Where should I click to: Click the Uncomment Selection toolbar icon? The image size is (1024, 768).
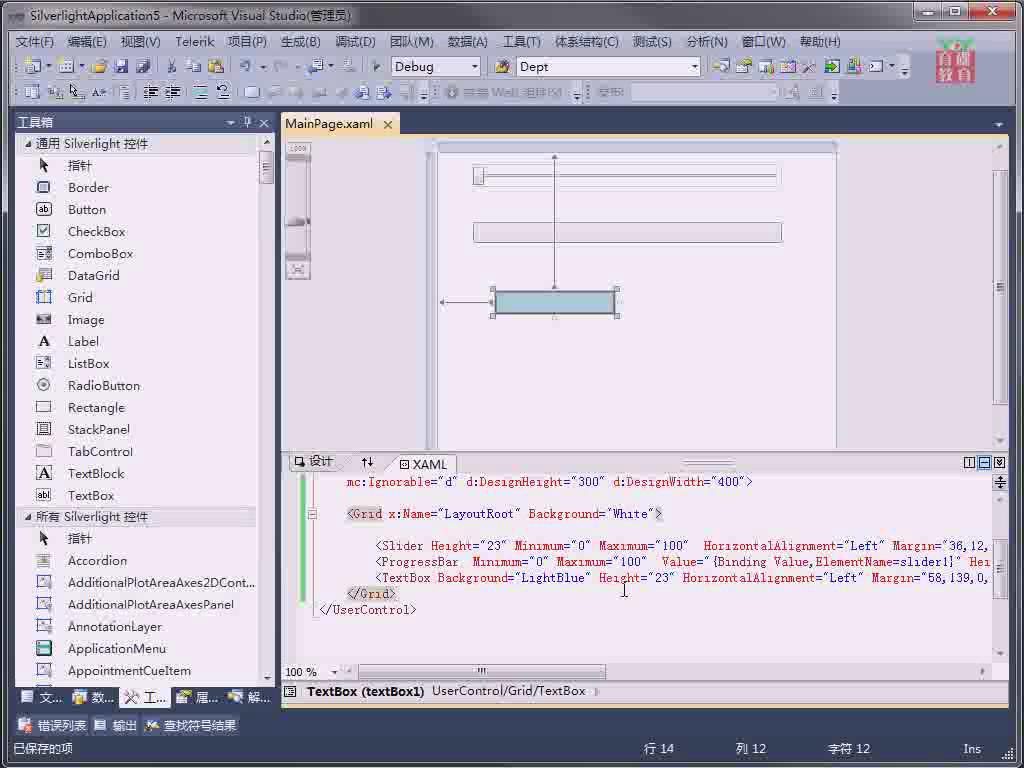click(x=223, y=92)
